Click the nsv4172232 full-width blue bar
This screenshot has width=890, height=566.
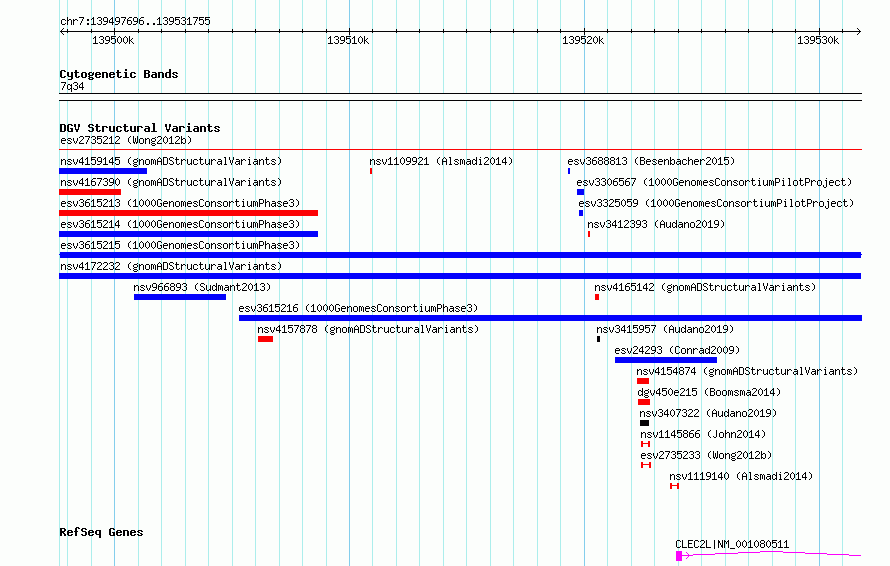tap(460, 276)
